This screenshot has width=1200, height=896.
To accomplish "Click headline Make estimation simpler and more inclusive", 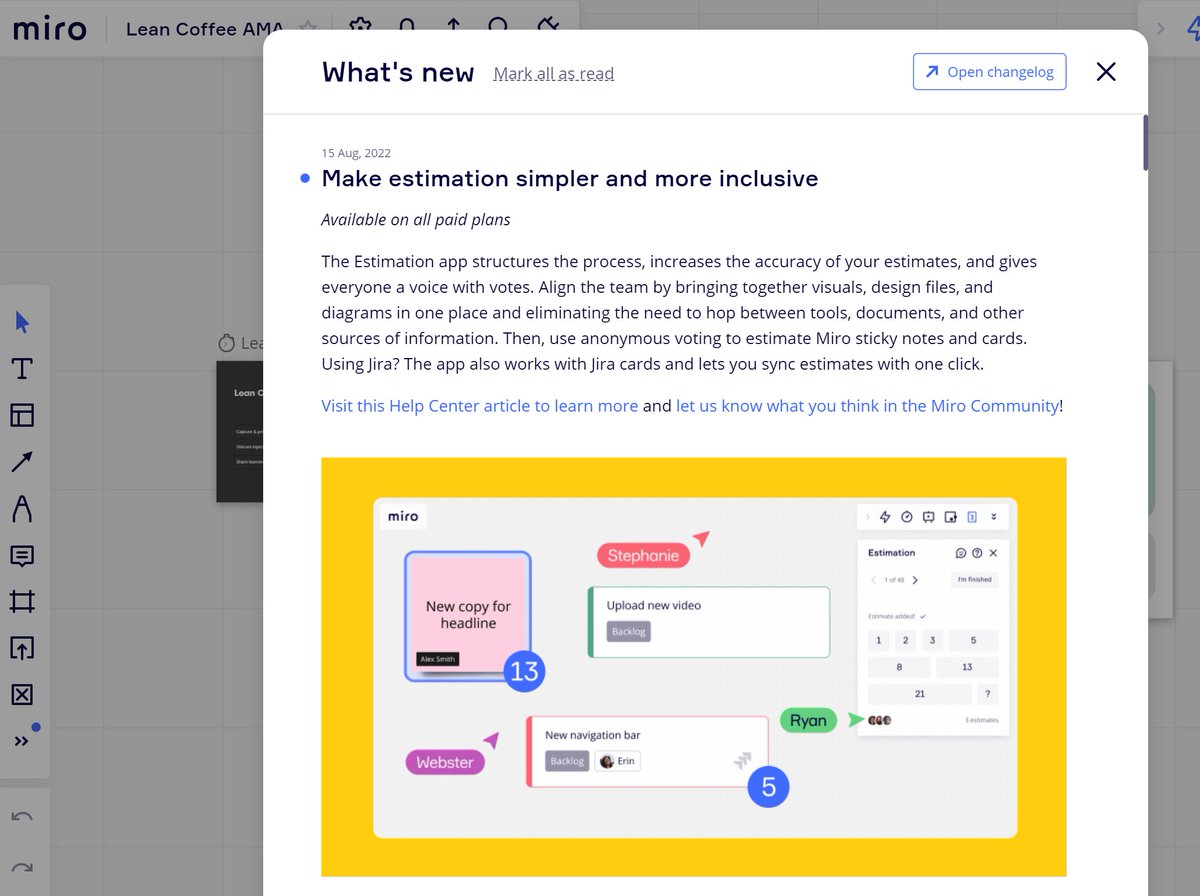I will [x=570, y=179].
